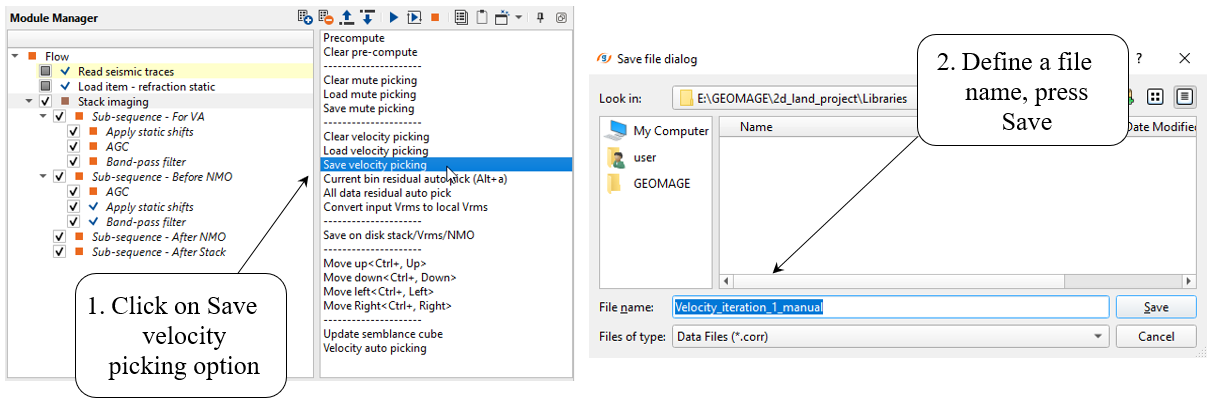Collapse the Sub-sequence - For VA tree node
The height and width of the screenshot is (403, 1215).
click(x=44, y=117)
